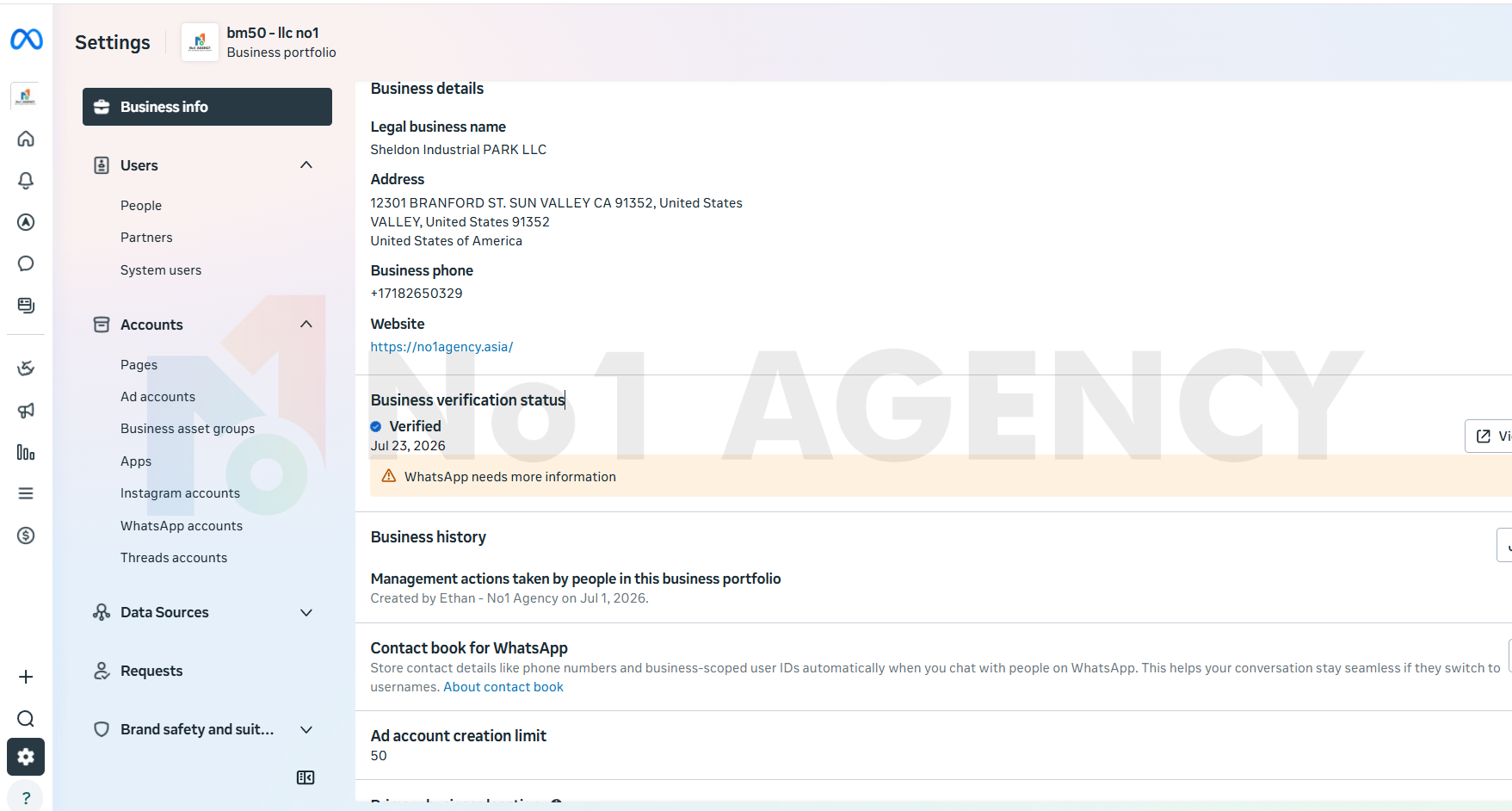Screen dimensions: 1512x811
Task: Click Created by Ethan - No1 Agency text
Action: (509, 598)
